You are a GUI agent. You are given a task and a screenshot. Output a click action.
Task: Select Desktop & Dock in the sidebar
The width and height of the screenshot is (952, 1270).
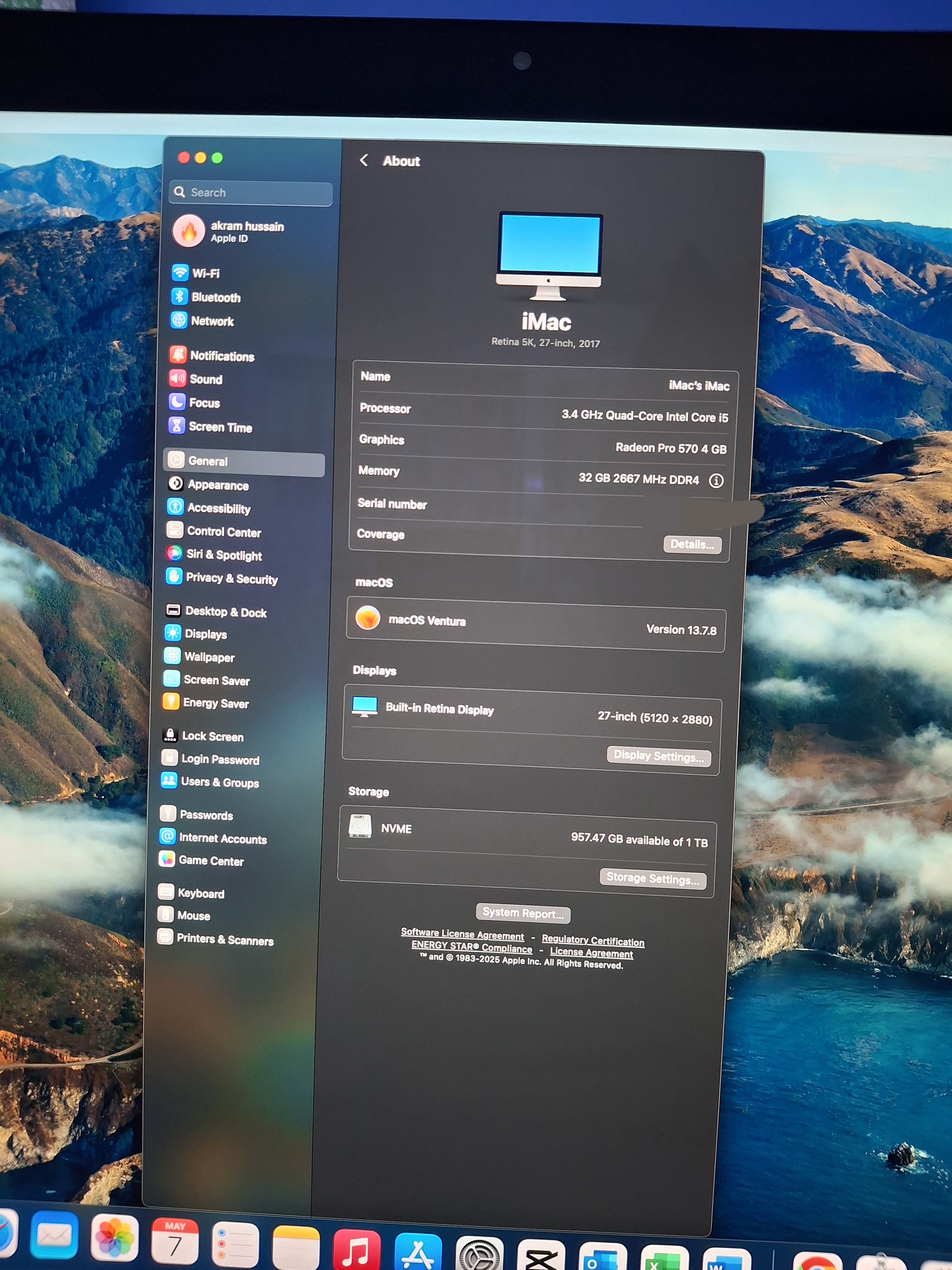point(216,611)
